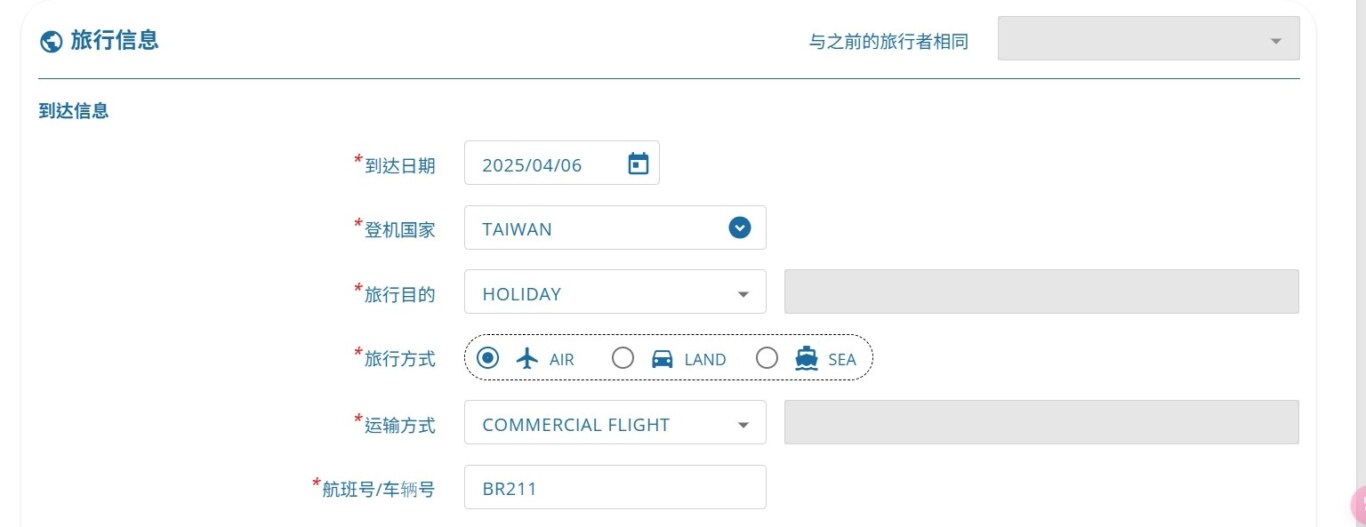This screenshot has height=527, width=1366.
Task: Click the 旅行信息 section heading
Action: click(114, 41)
